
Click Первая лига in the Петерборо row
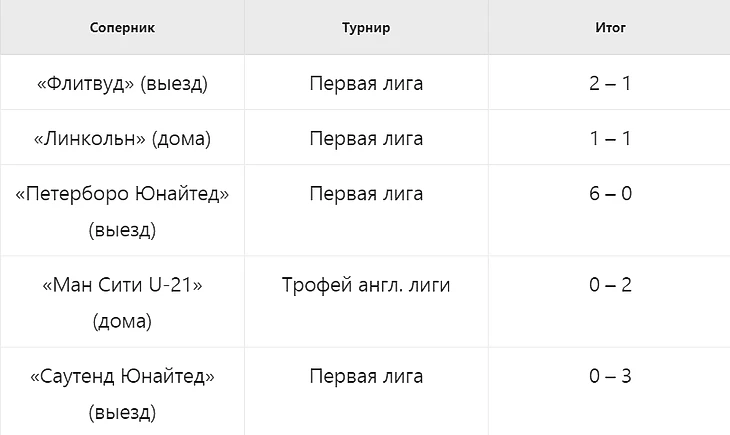click(366, 193)
